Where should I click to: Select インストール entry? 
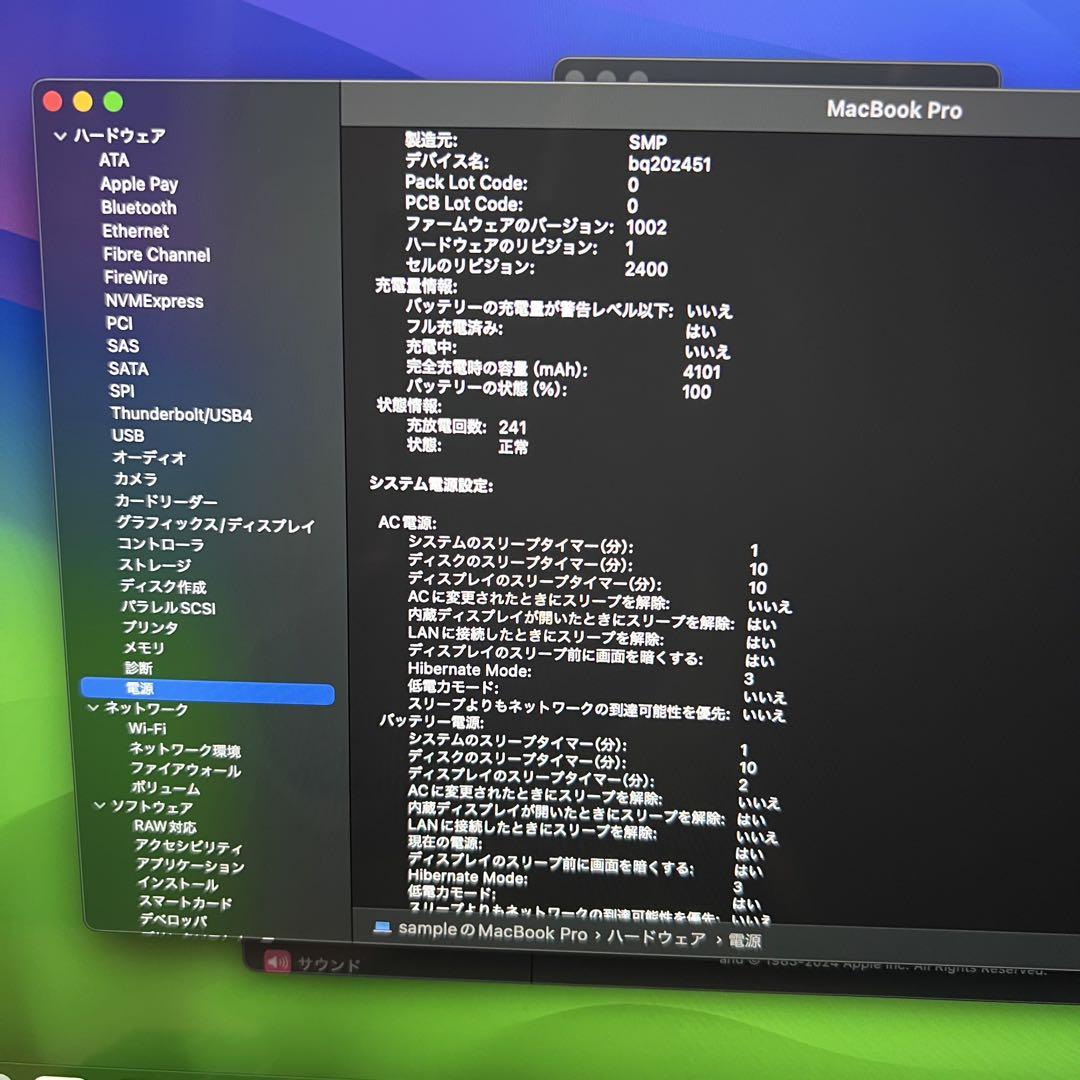pos(178,884)
